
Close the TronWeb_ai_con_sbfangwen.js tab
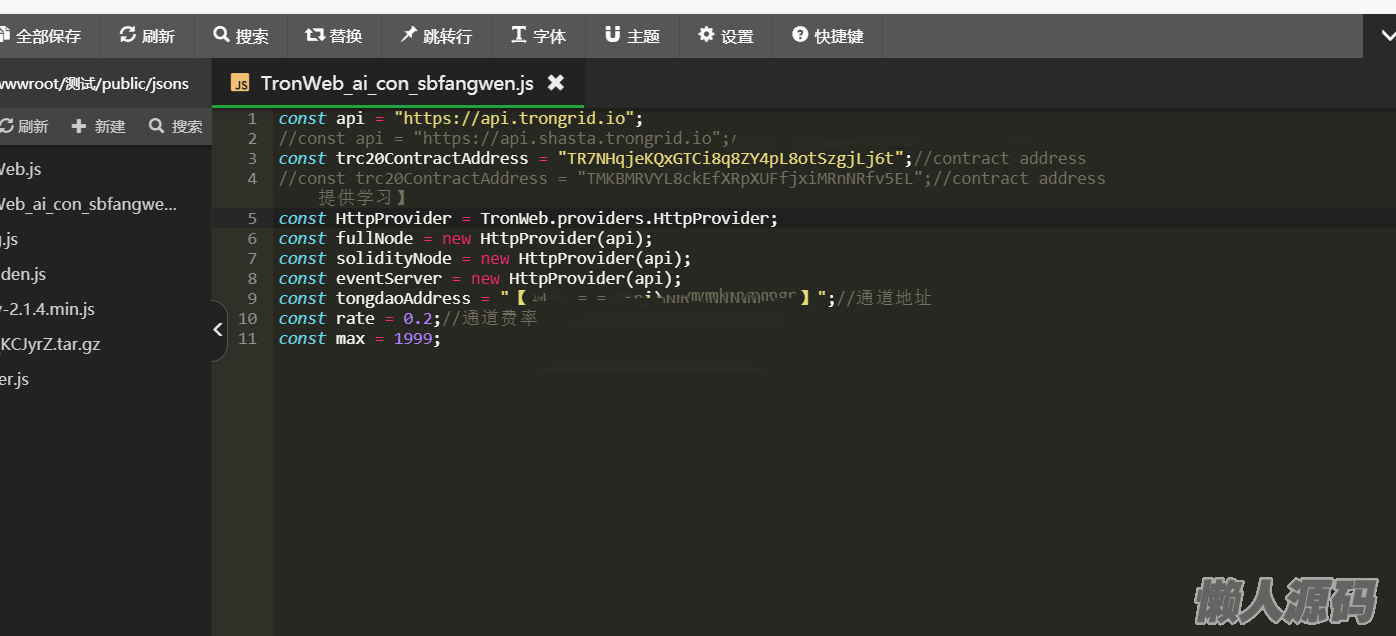556,83
